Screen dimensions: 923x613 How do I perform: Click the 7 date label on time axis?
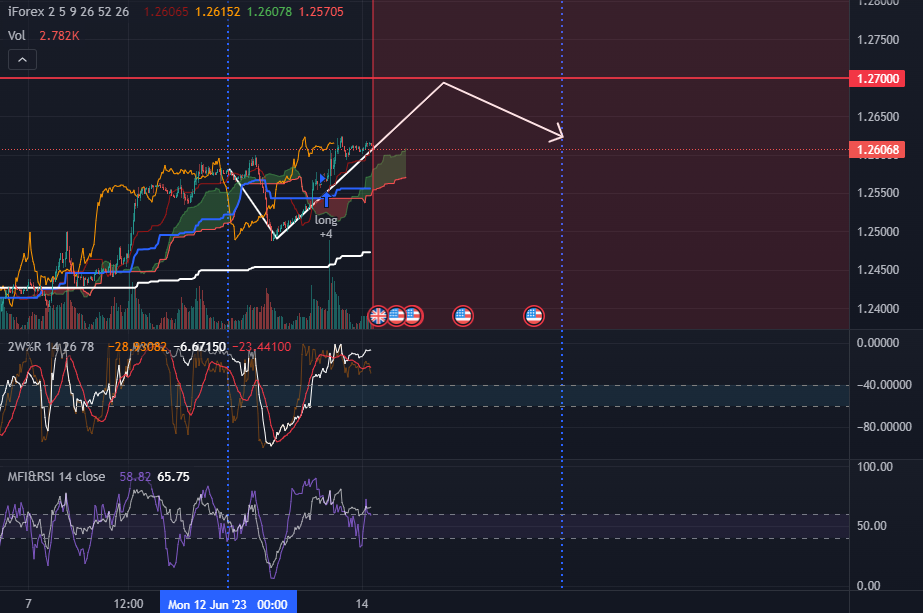[28, 604]
